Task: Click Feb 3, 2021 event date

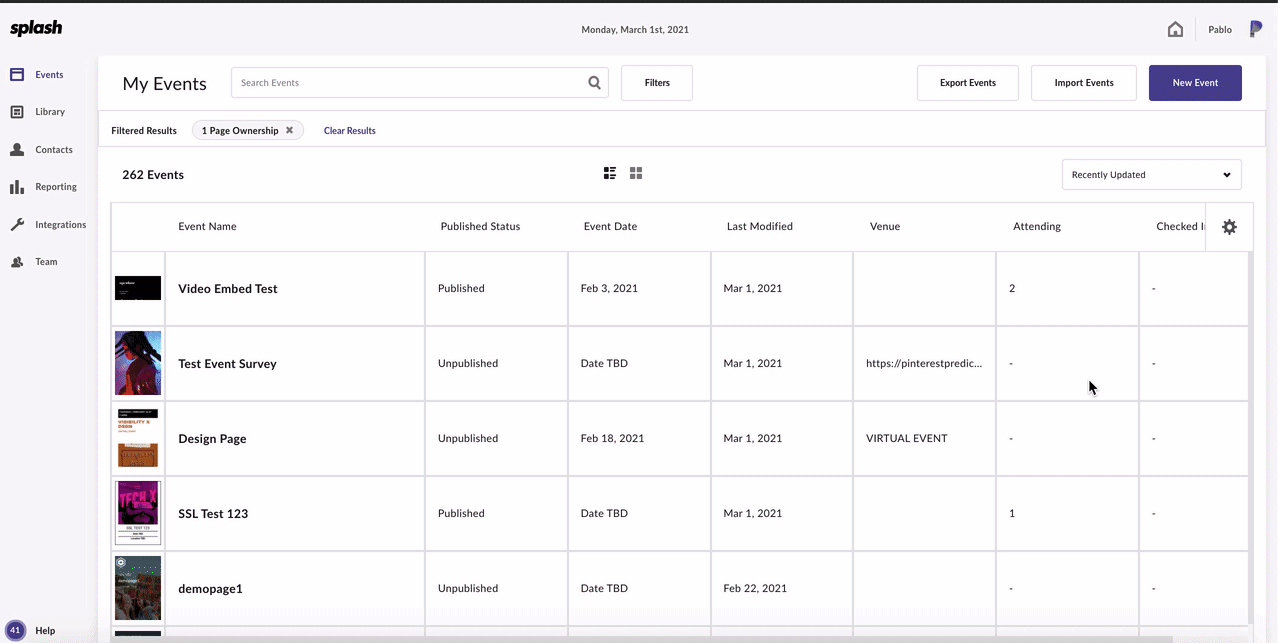Action: click(x=609, y=289)
